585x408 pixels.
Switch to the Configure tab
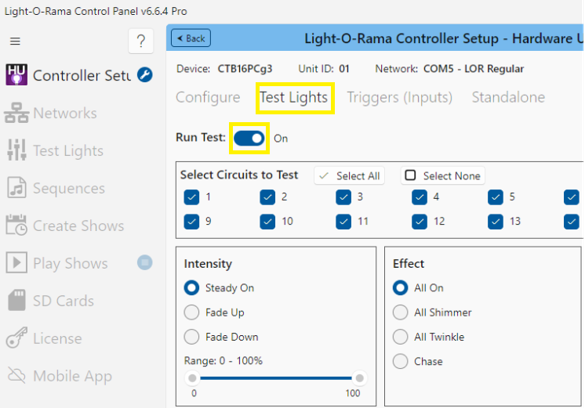[x=208, y=97]
